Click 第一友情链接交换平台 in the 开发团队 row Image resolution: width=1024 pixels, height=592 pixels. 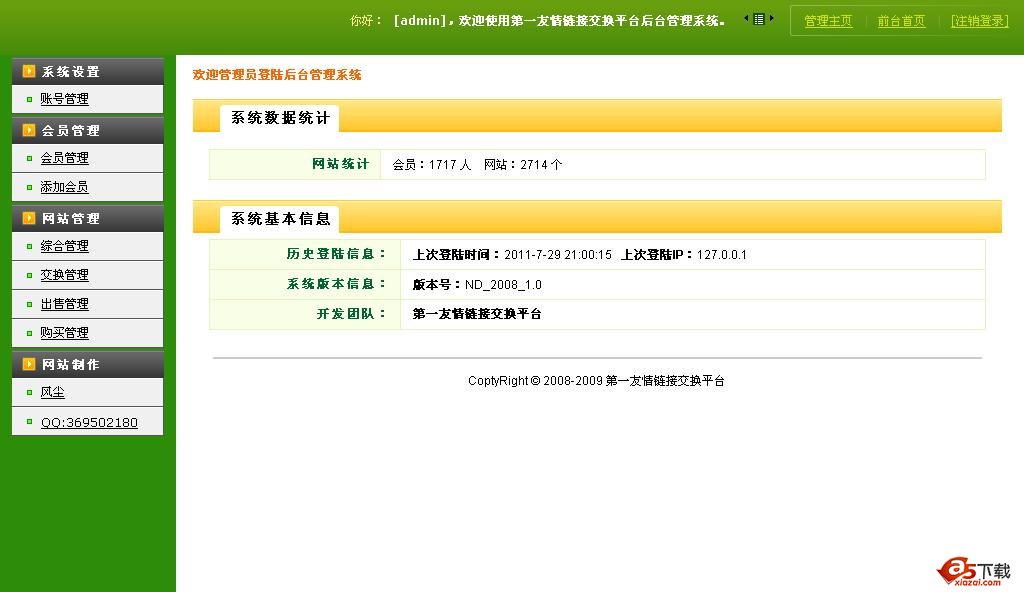[x=477, y=314]
